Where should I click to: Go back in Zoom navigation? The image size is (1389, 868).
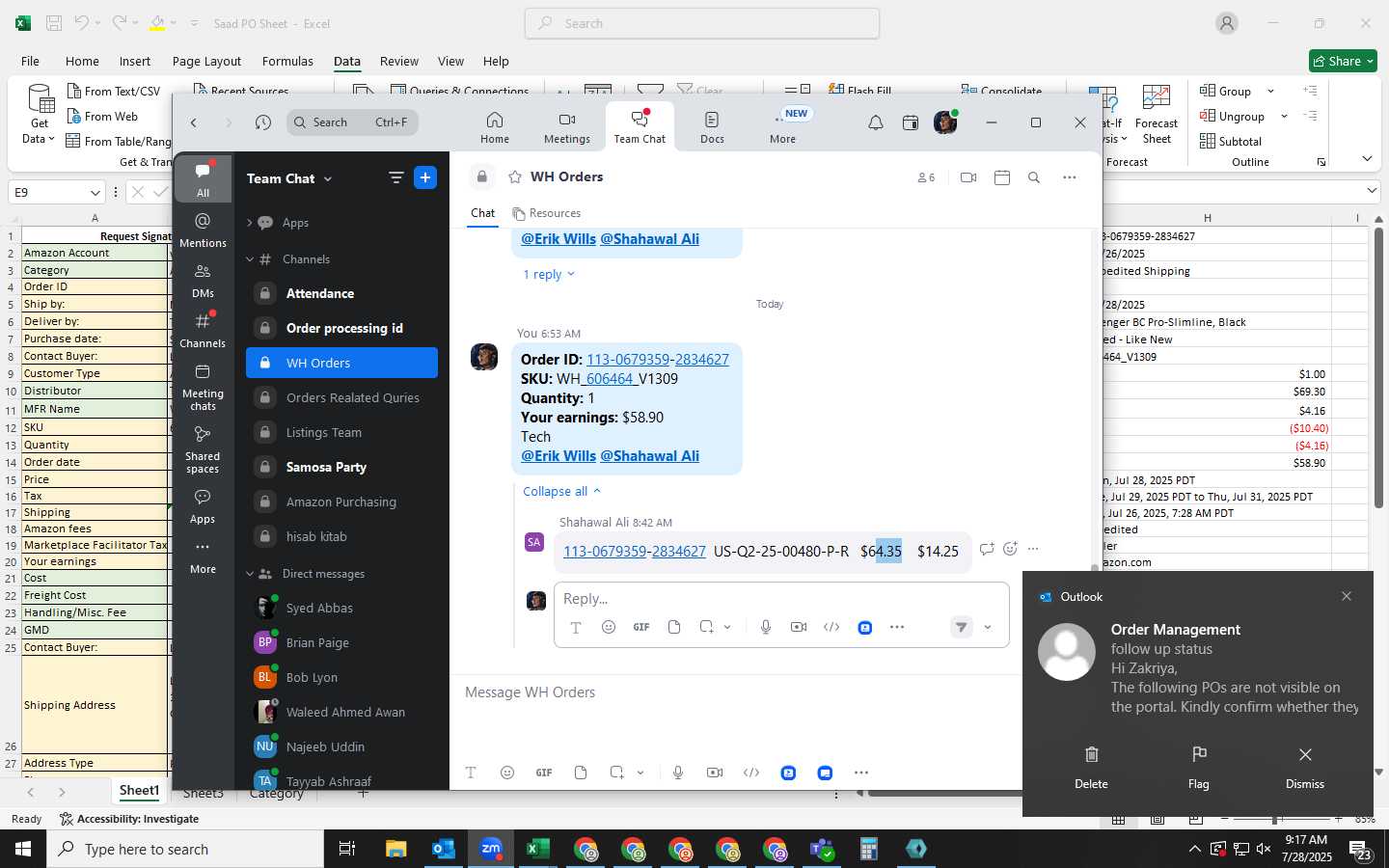tap(194, 122)
